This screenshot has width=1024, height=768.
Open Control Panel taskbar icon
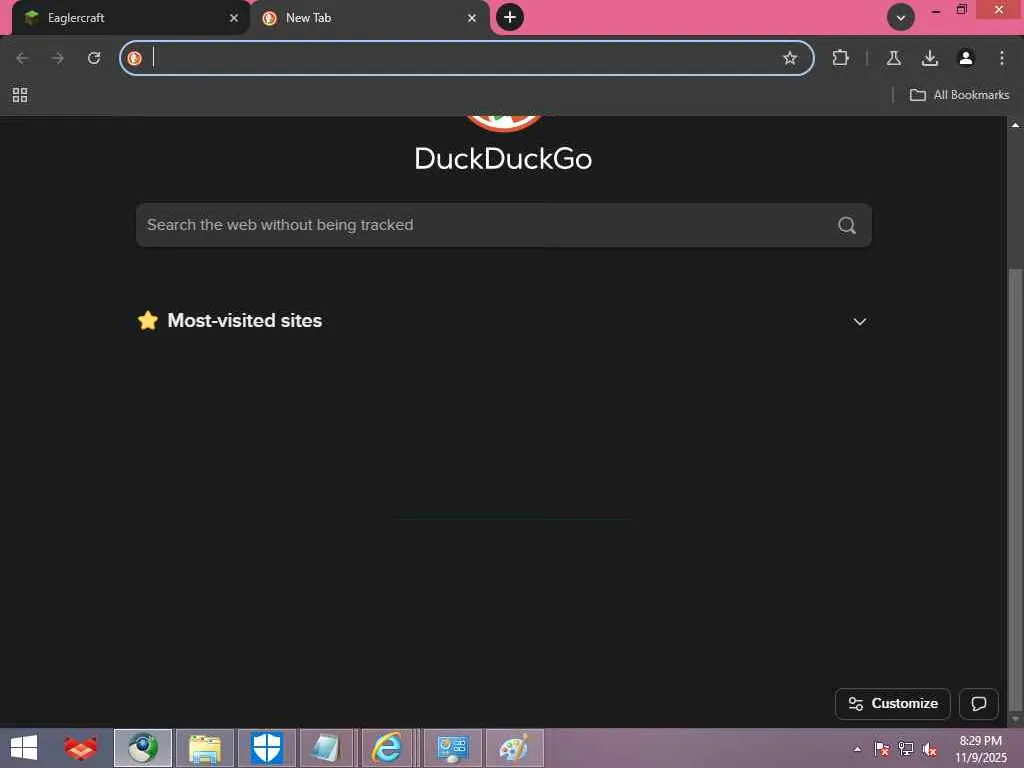(453, 748)
